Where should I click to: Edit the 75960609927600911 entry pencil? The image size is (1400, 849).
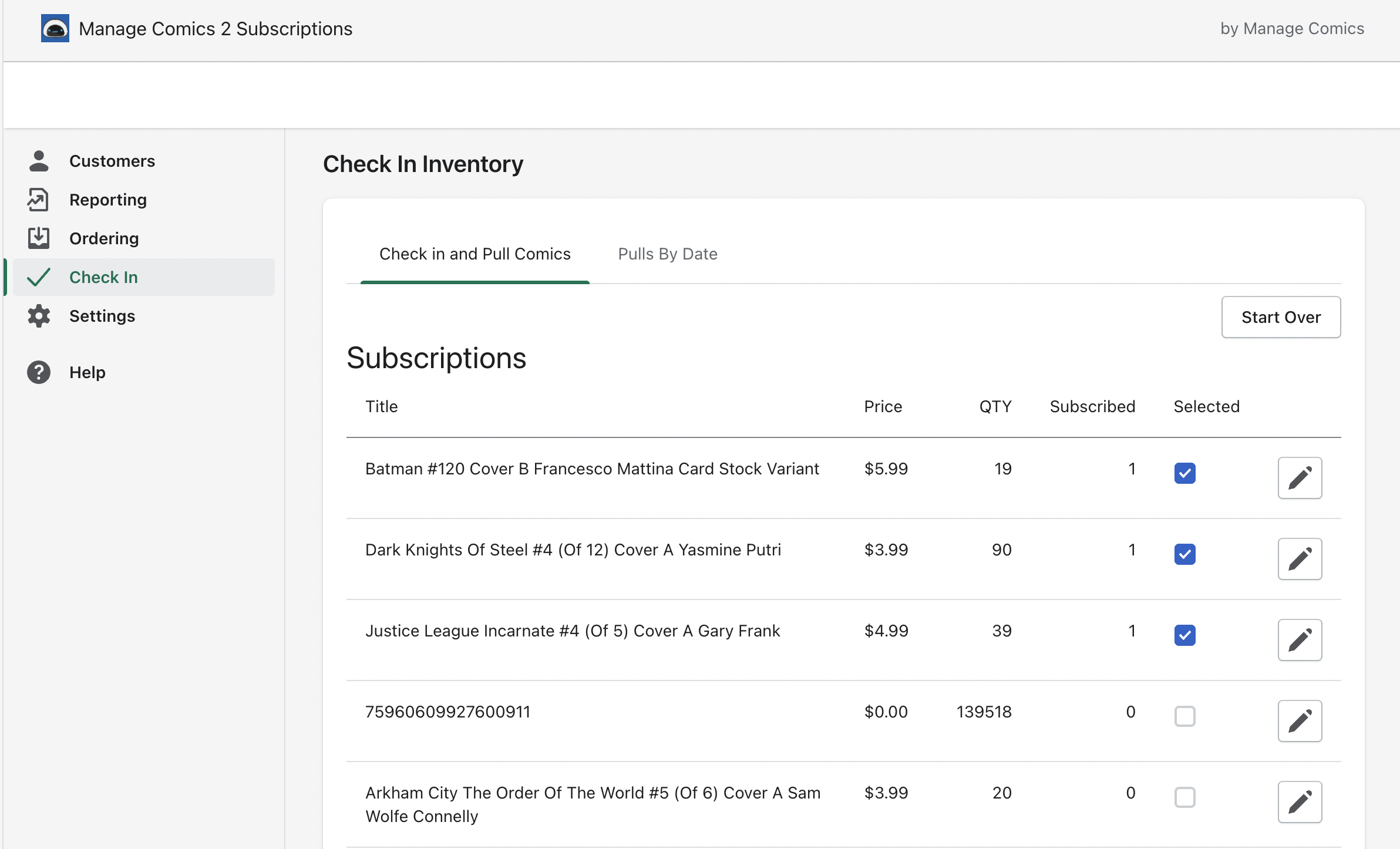[1300, 721]
